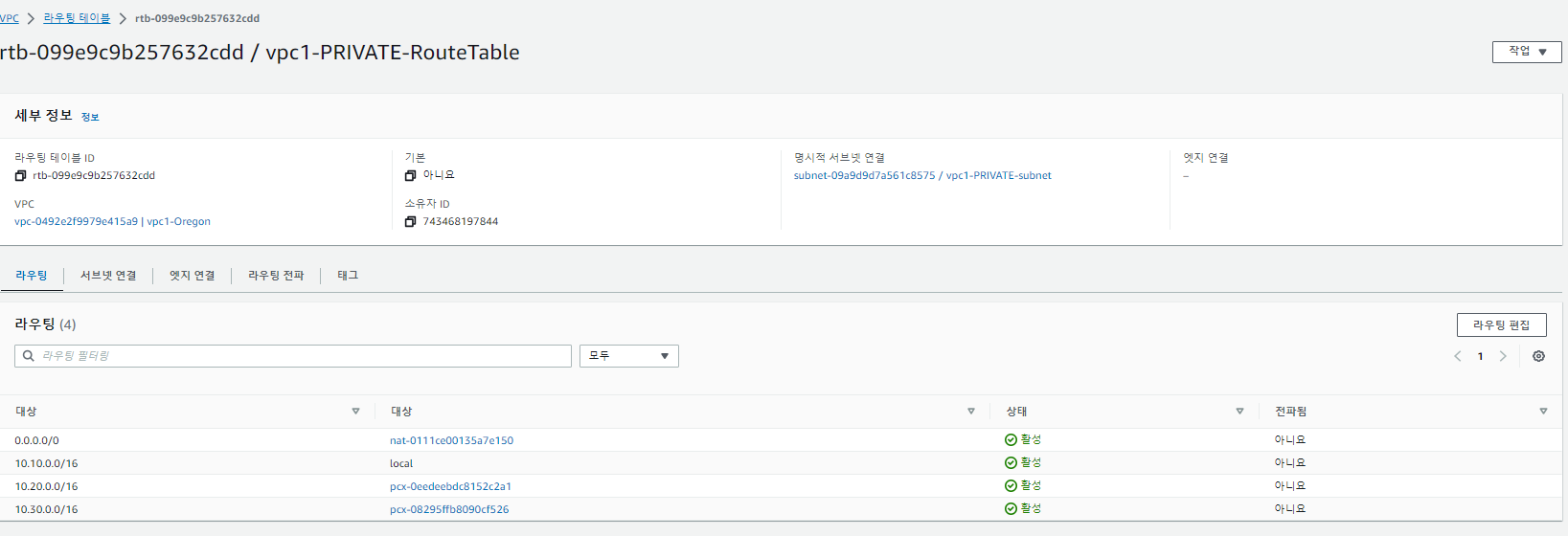Viewport: 1568px width, 536px height.
Task: Sort by 전파됨 column arrow
Action: [1543, 412]
